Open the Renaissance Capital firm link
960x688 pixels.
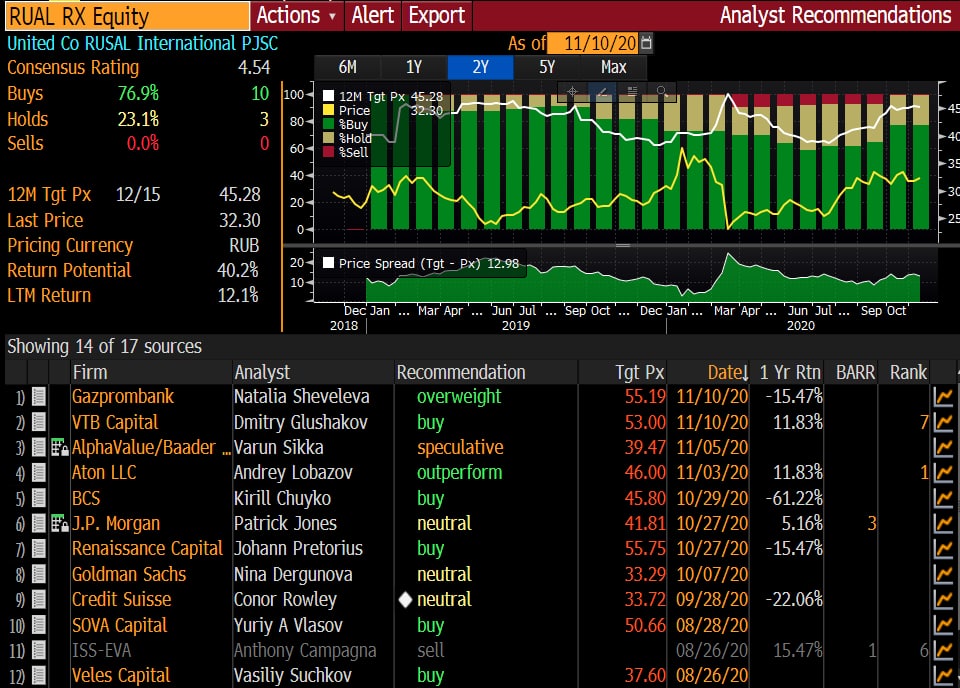147,548
